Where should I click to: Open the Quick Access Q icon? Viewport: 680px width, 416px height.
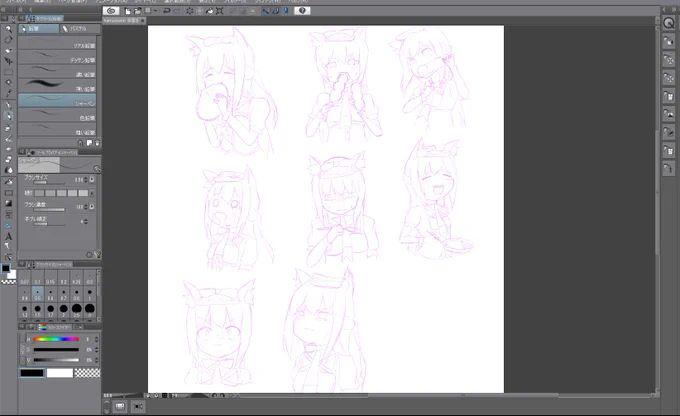(x=669, y=23)
